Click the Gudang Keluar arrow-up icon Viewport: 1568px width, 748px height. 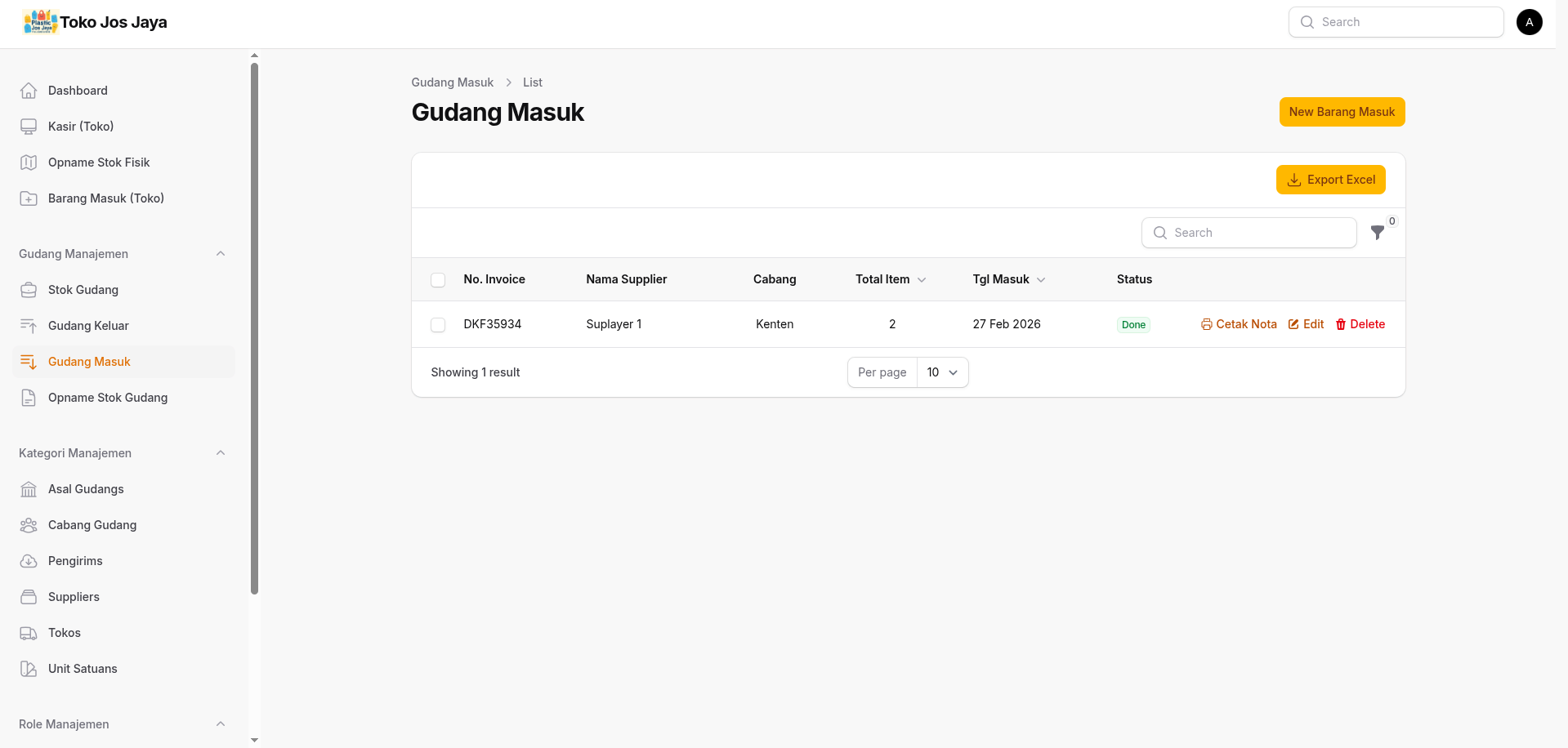tap(29, 326)
